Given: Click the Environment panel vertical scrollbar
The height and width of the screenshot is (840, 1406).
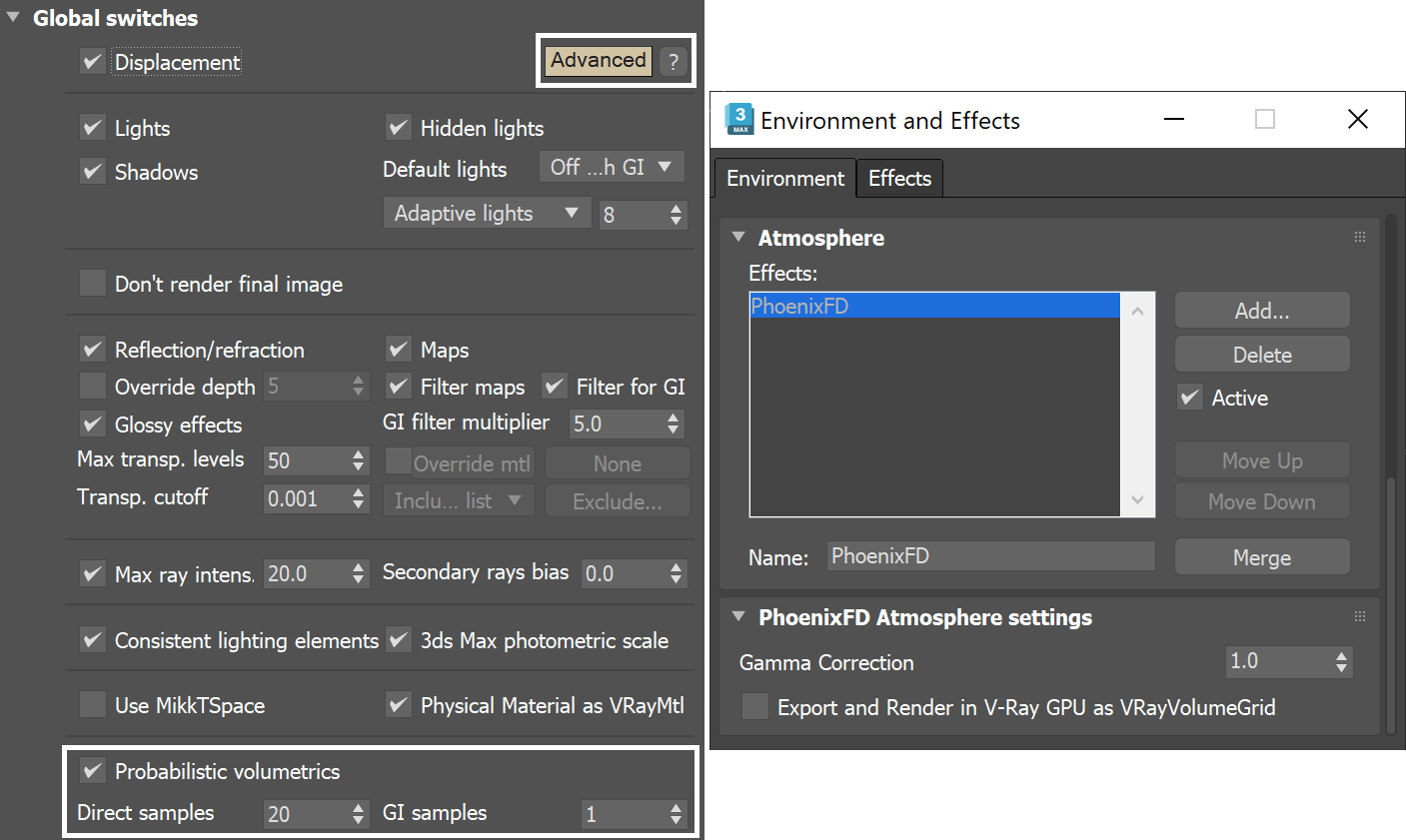Looking at the screenshot, I should (1391, 605).
